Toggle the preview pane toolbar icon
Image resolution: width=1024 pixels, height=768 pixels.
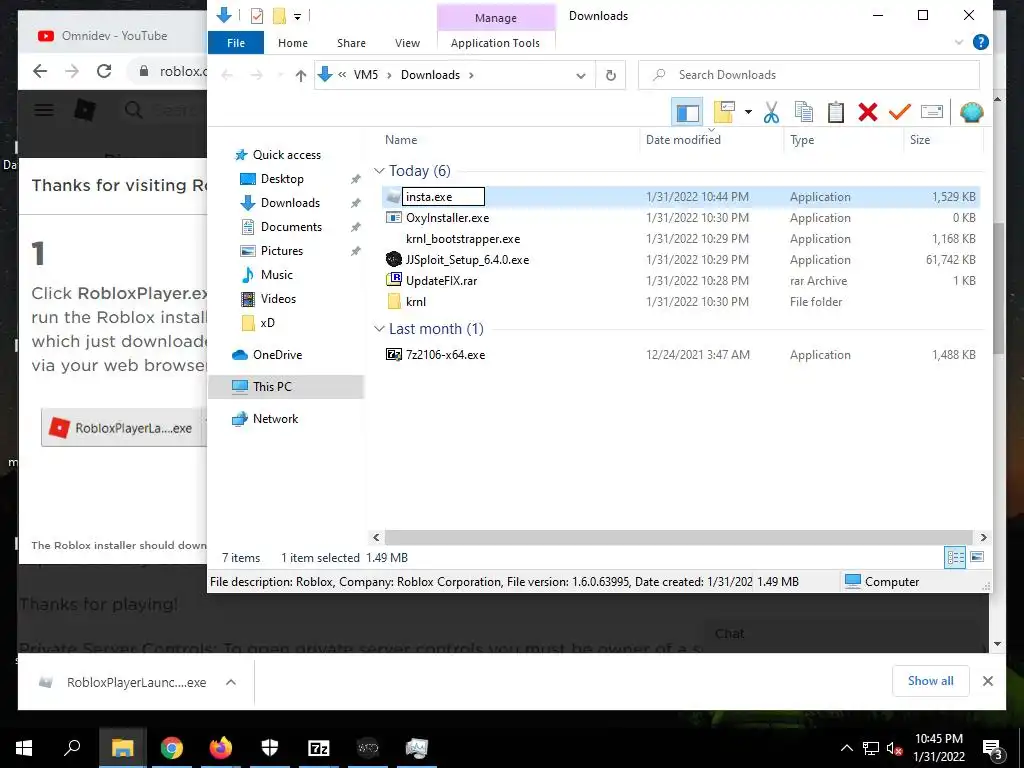click(687, 112)
